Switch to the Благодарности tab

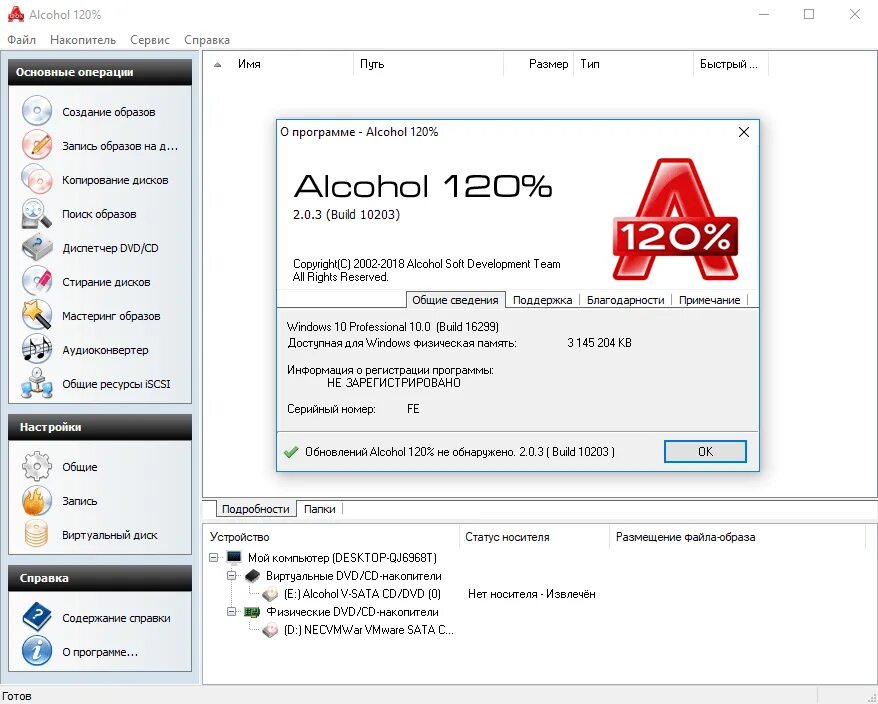625,300
